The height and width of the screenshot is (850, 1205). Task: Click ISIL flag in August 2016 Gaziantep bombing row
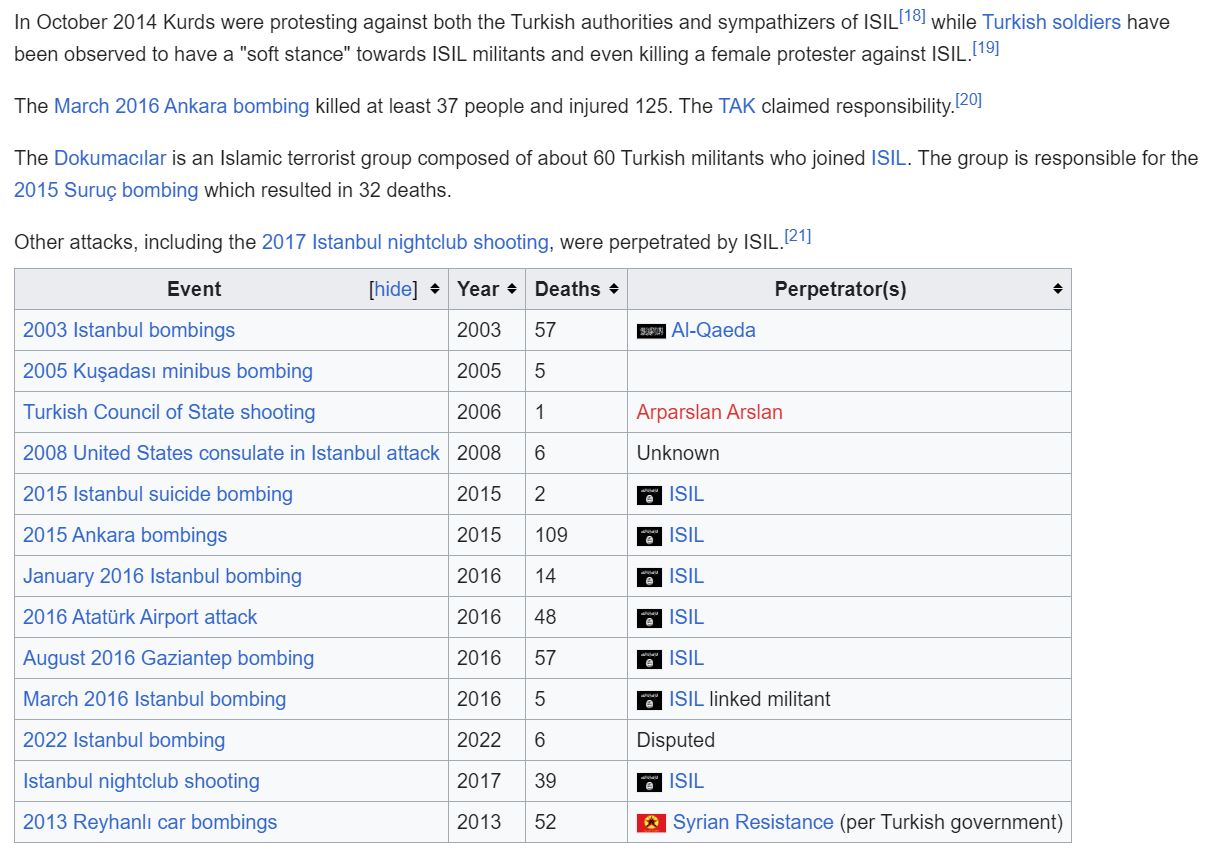point(649,659)
